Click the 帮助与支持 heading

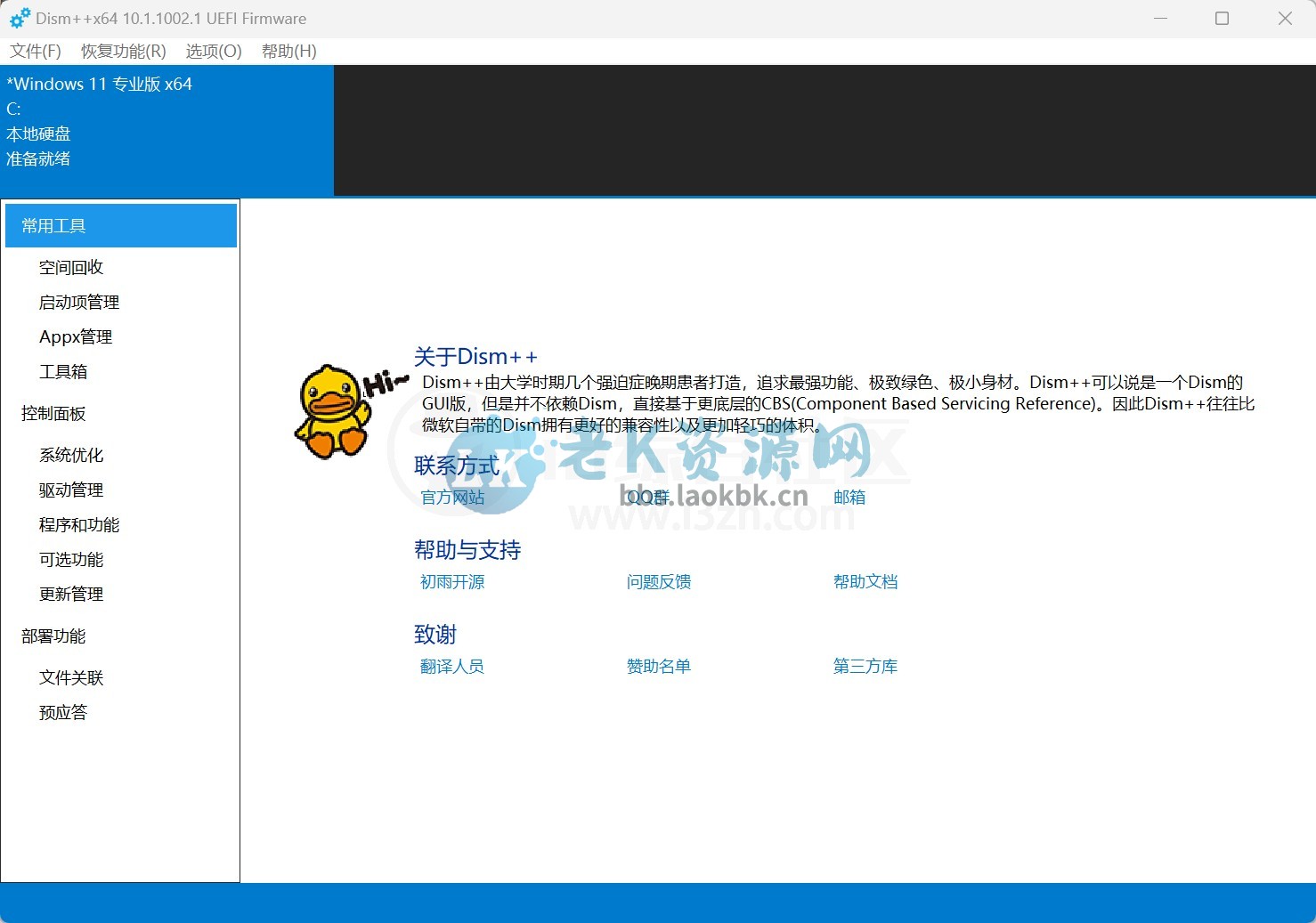pyautogui.click(x=467, y=549)
